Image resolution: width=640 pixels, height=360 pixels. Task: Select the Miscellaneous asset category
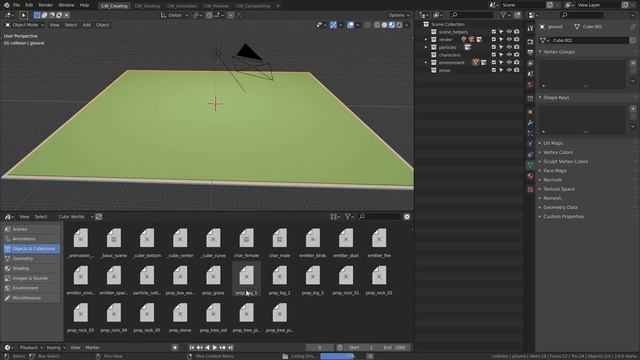point(31,298)
